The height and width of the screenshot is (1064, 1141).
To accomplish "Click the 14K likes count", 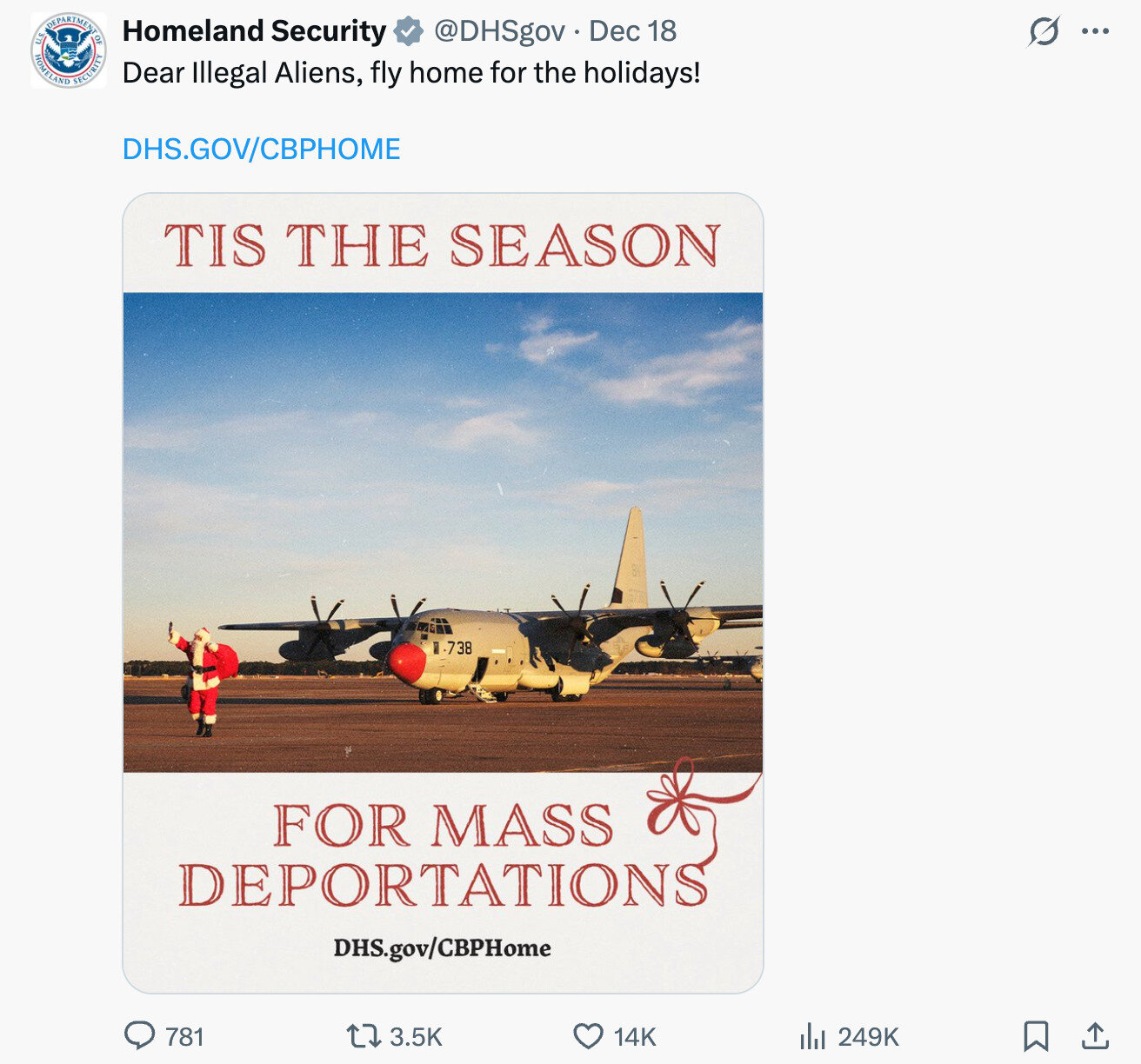I will 635,1037.
